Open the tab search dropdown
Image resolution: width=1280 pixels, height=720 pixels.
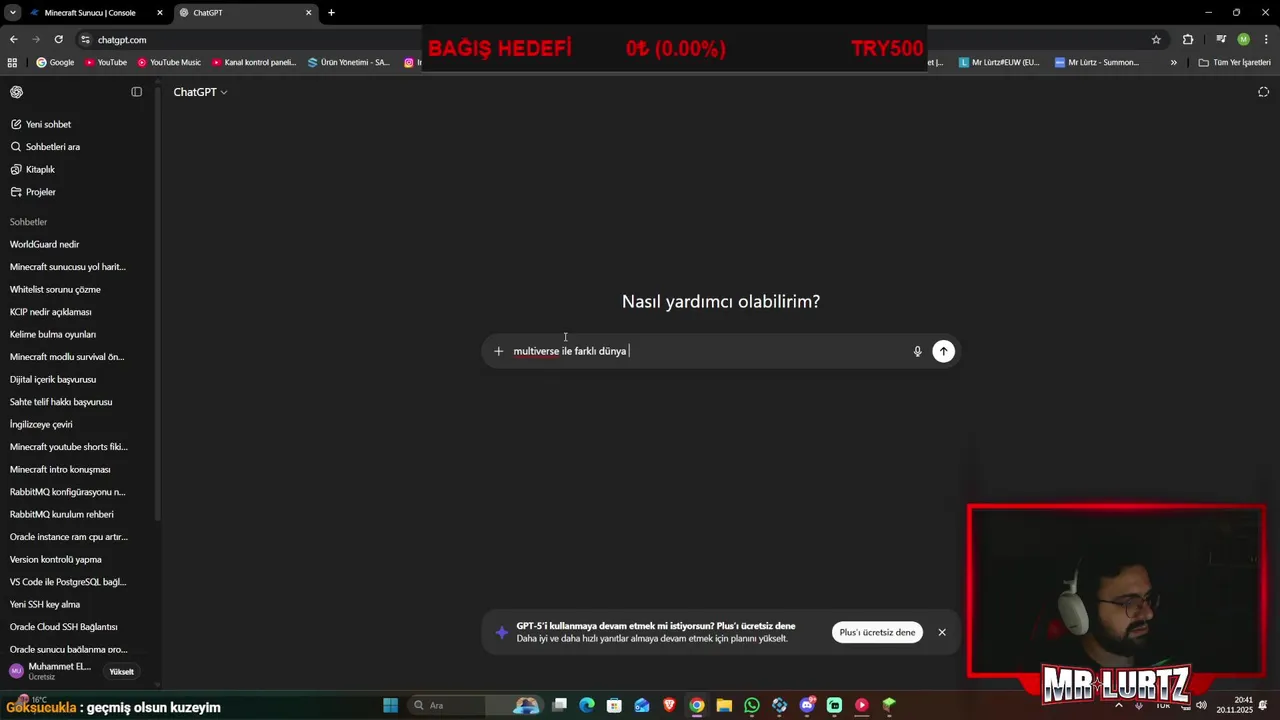[x=12, y=13]
